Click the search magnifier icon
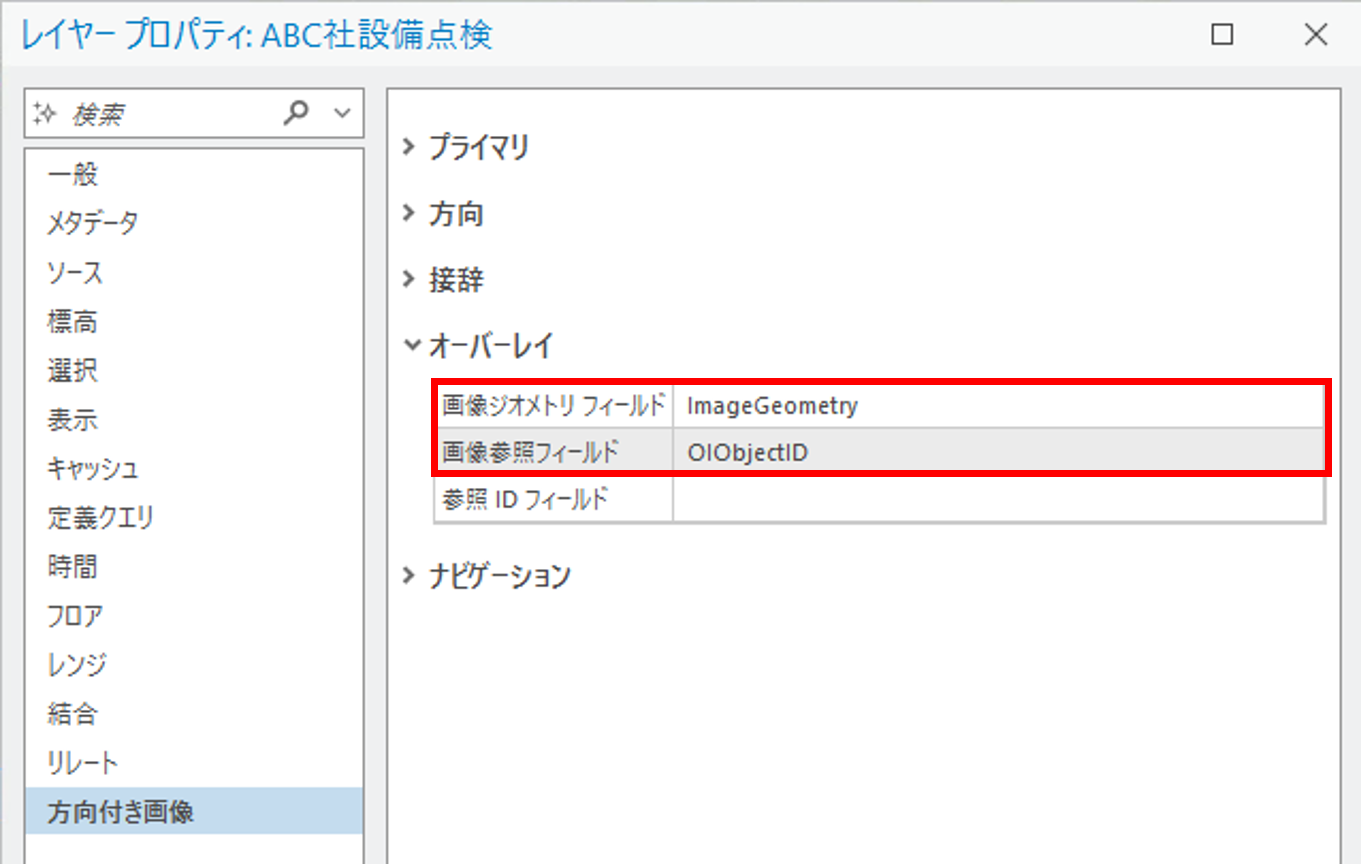This screenshot has height=864, width=1361. click(x=296, y=114)
